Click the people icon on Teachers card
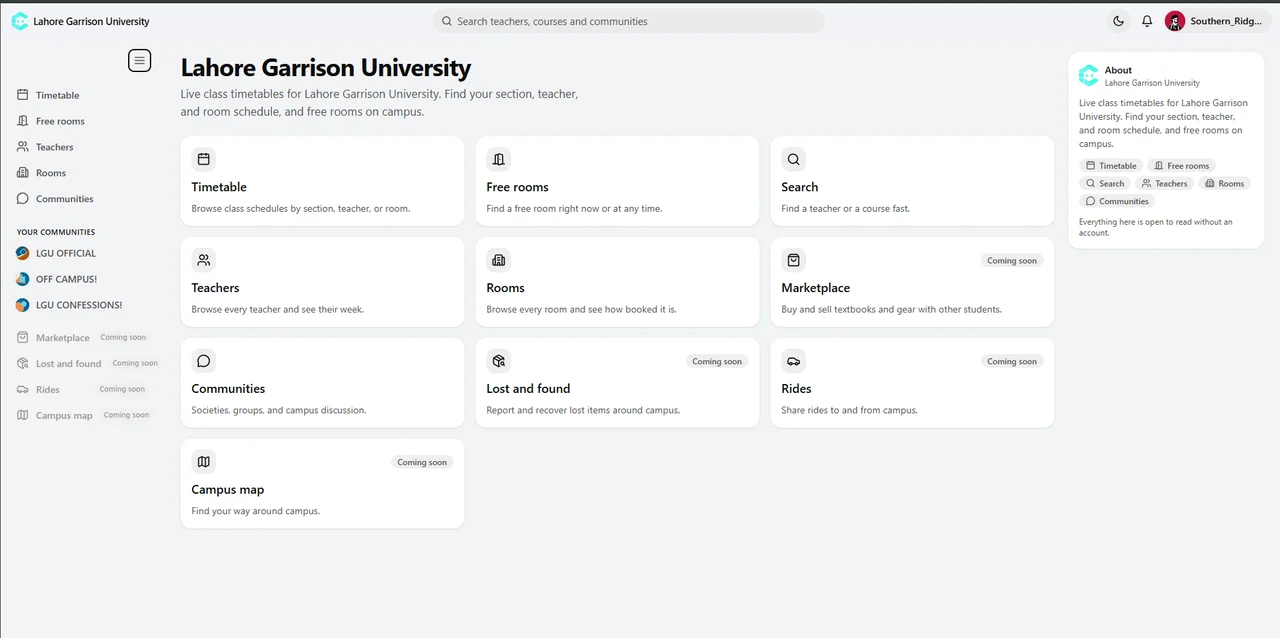The height and width of the screenshot is (638, 1280). pos(204,260)
